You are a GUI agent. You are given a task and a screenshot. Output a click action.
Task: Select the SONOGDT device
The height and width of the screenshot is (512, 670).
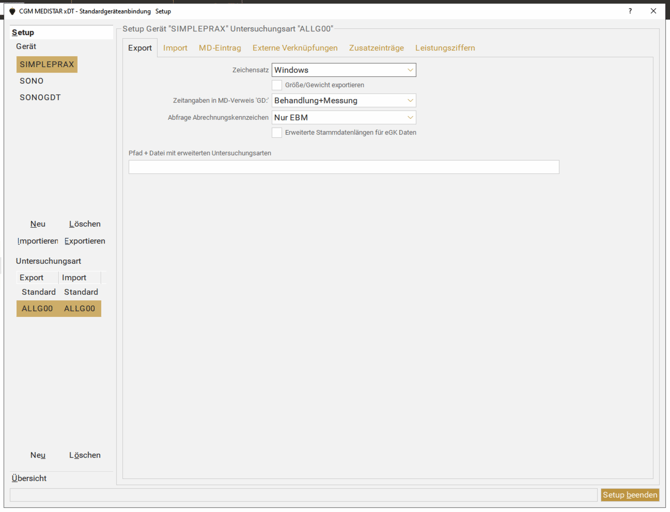40,97
